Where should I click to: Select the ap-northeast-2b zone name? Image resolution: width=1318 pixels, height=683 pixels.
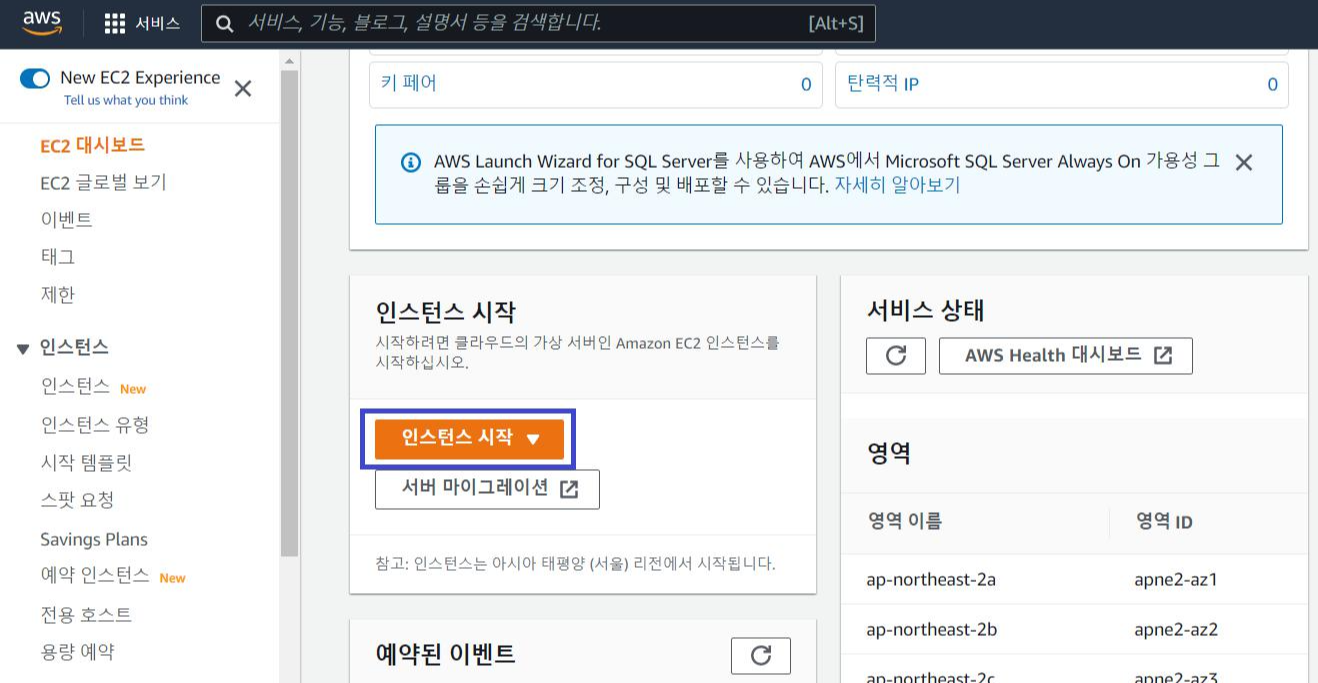[x=931, y=630]
